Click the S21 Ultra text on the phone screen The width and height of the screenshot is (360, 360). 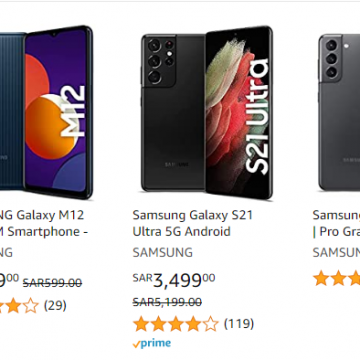pyautogui.click(x=257, y=117)
